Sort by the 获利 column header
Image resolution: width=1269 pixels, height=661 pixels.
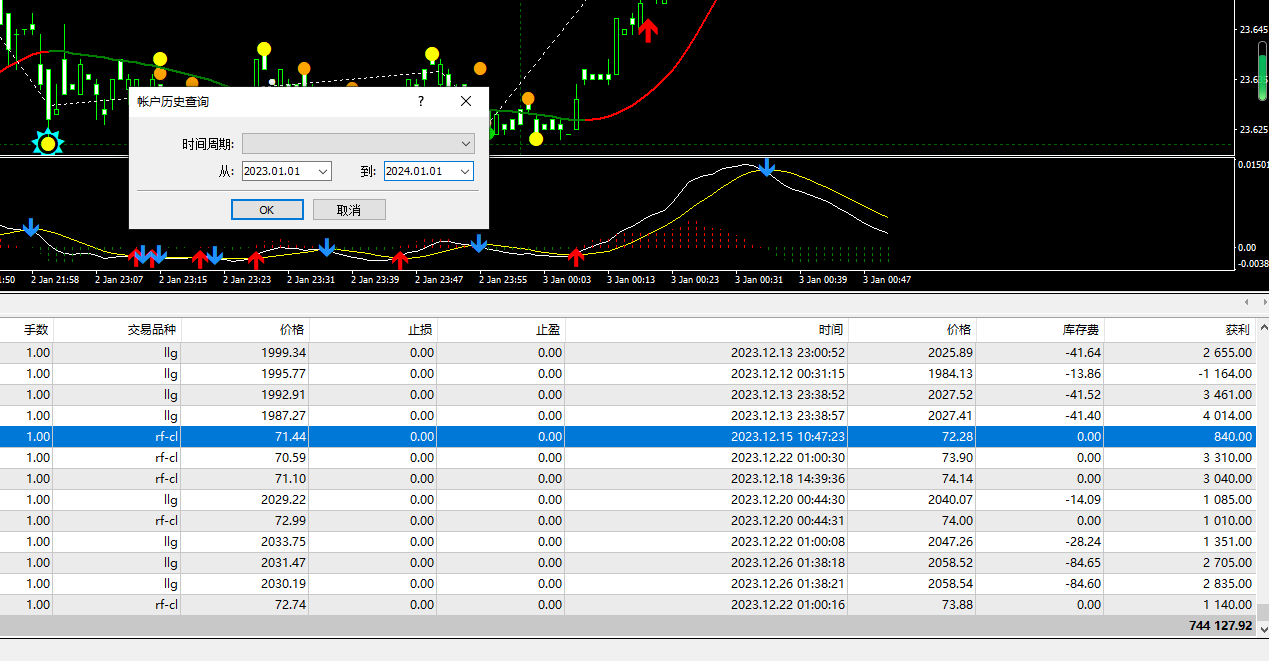[1180, 330]
